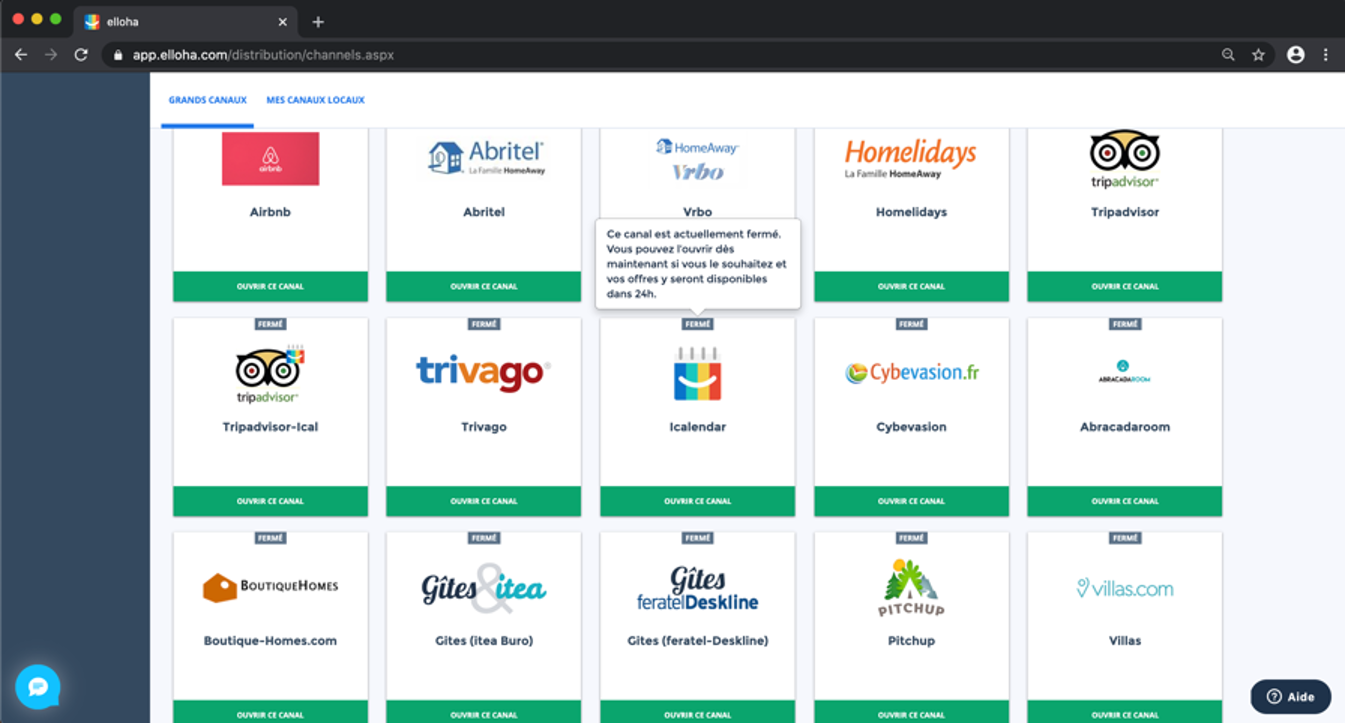Reload the page in the browser
Image resolution: width=1346 pixels, height=724 pixels.
tap(81, 55)
